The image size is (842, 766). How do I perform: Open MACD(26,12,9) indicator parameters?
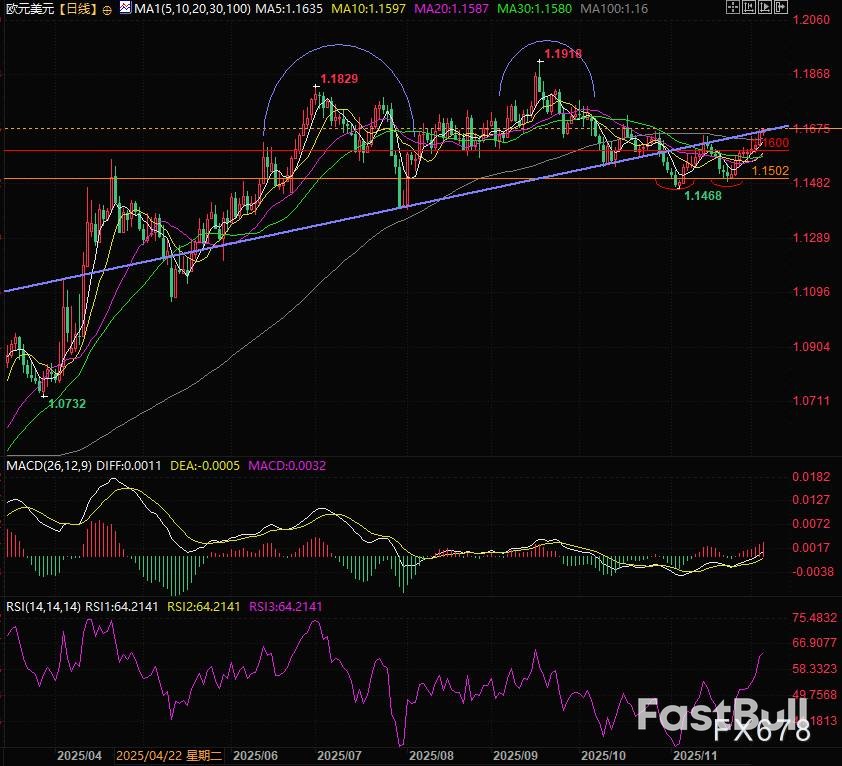49,465
